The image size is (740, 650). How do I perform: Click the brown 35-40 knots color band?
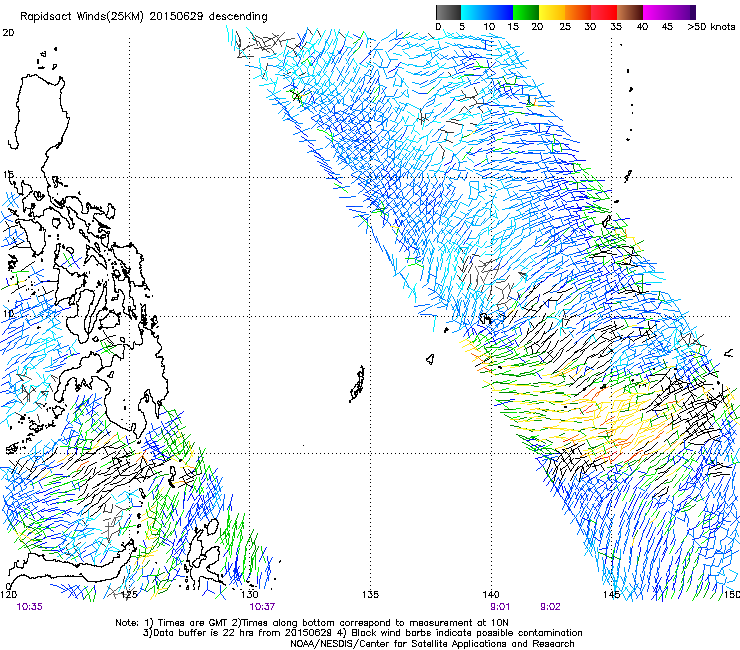coord(630,12)
